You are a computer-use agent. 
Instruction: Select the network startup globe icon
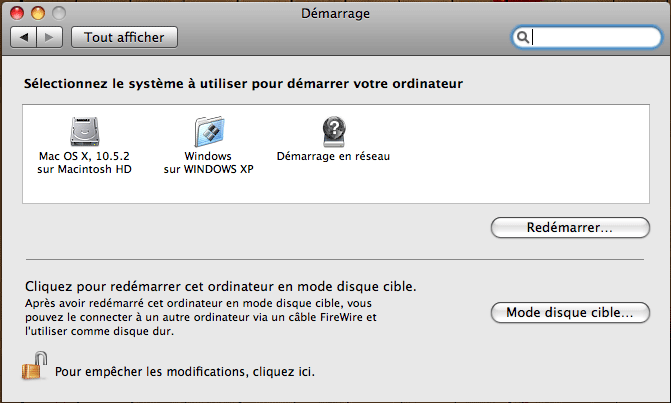point(333,131)
